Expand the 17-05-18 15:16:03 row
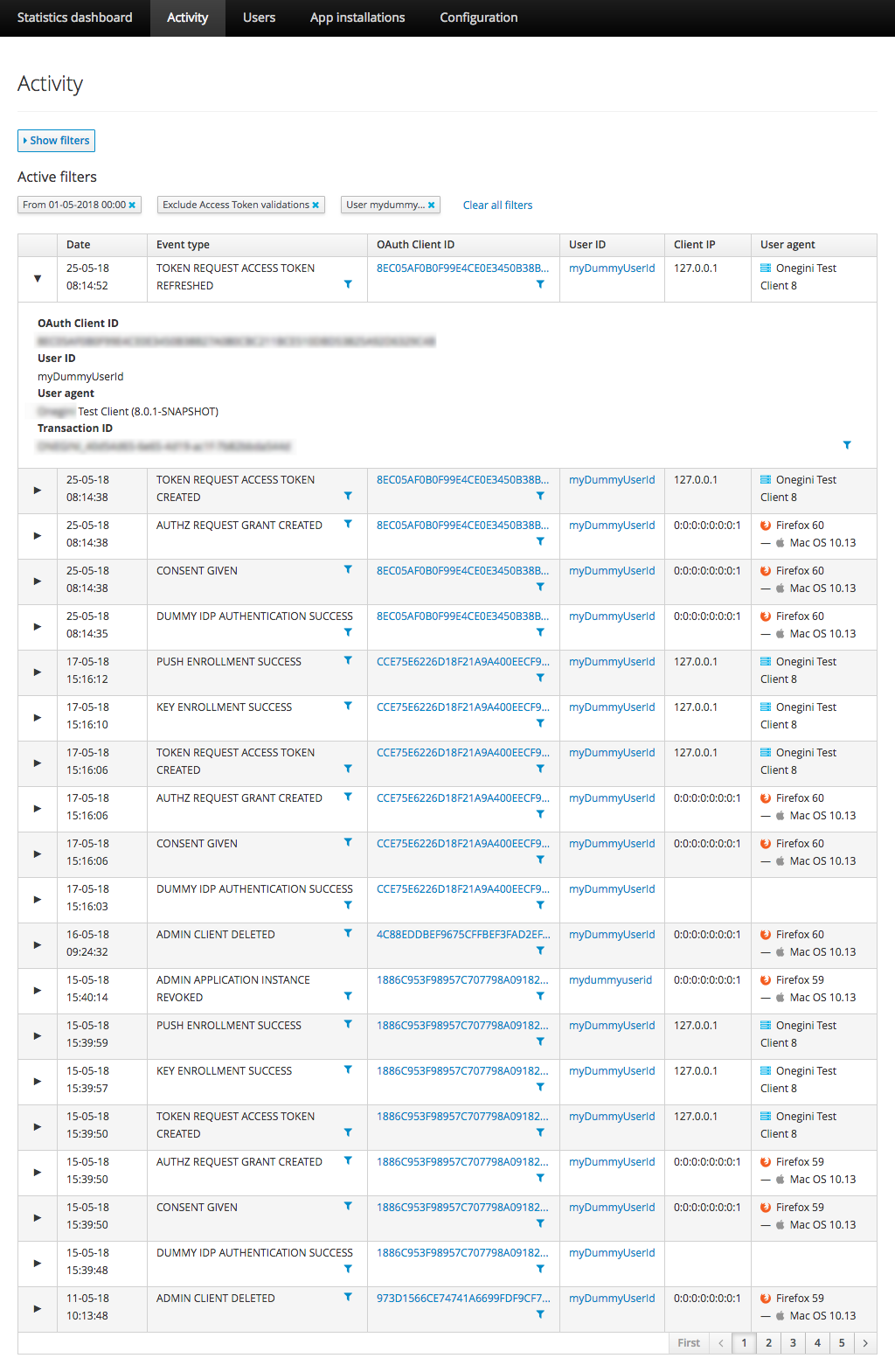Screen dimensions: 895x1372 38,899
